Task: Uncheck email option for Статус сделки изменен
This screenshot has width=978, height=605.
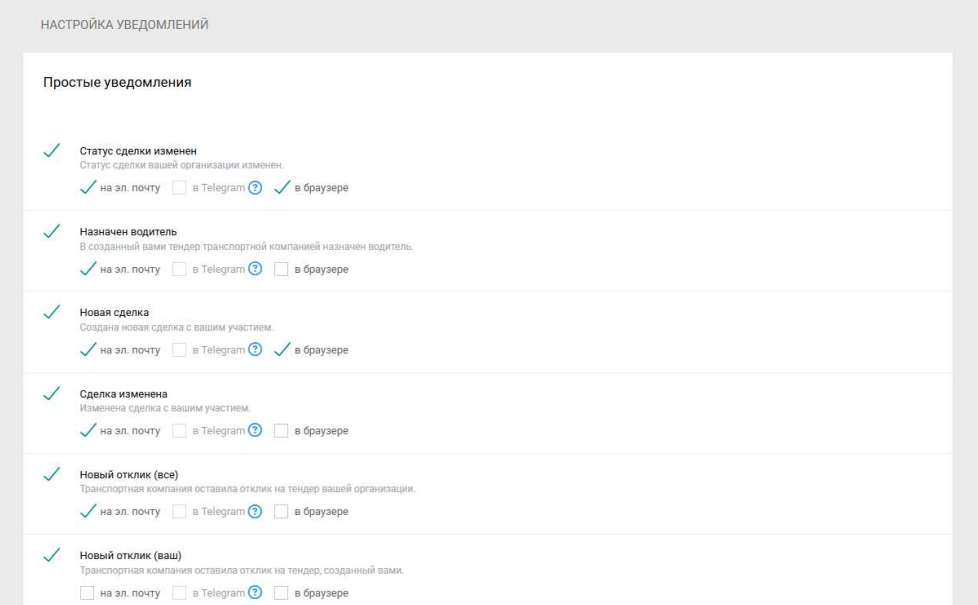Action: [87, 188]
